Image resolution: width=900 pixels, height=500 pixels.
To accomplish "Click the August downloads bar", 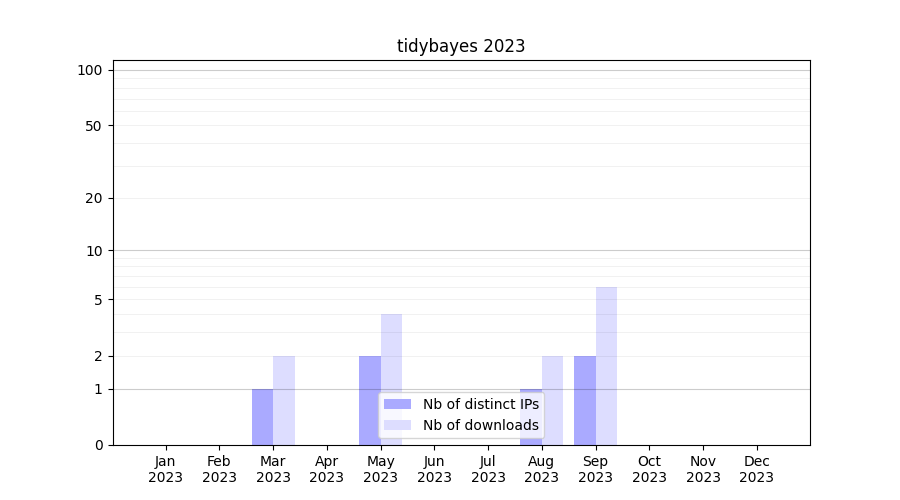I will point(552,400).
